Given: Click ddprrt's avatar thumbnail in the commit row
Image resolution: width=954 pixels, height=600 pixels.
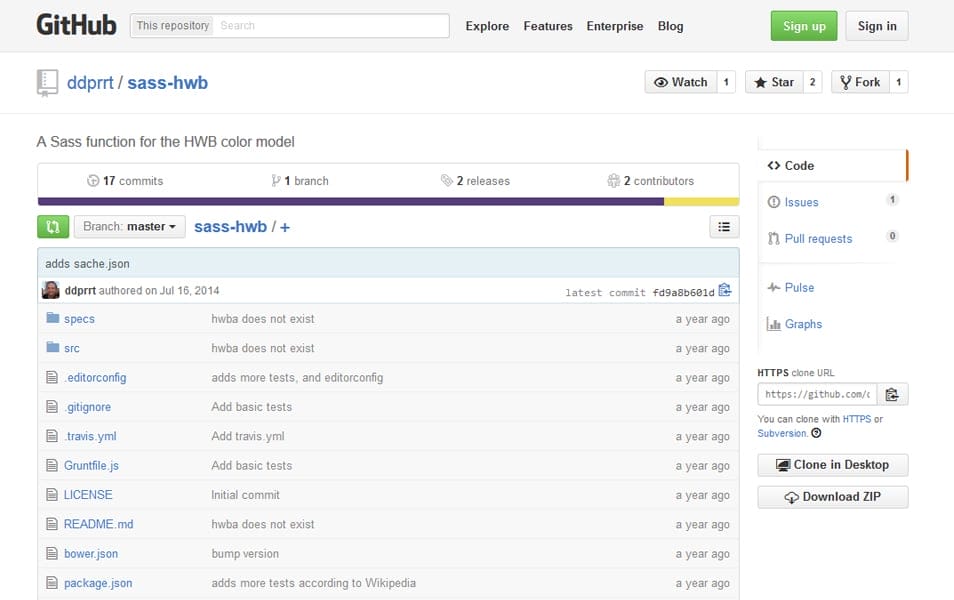Looking at the screenshot, I should 51,289.
